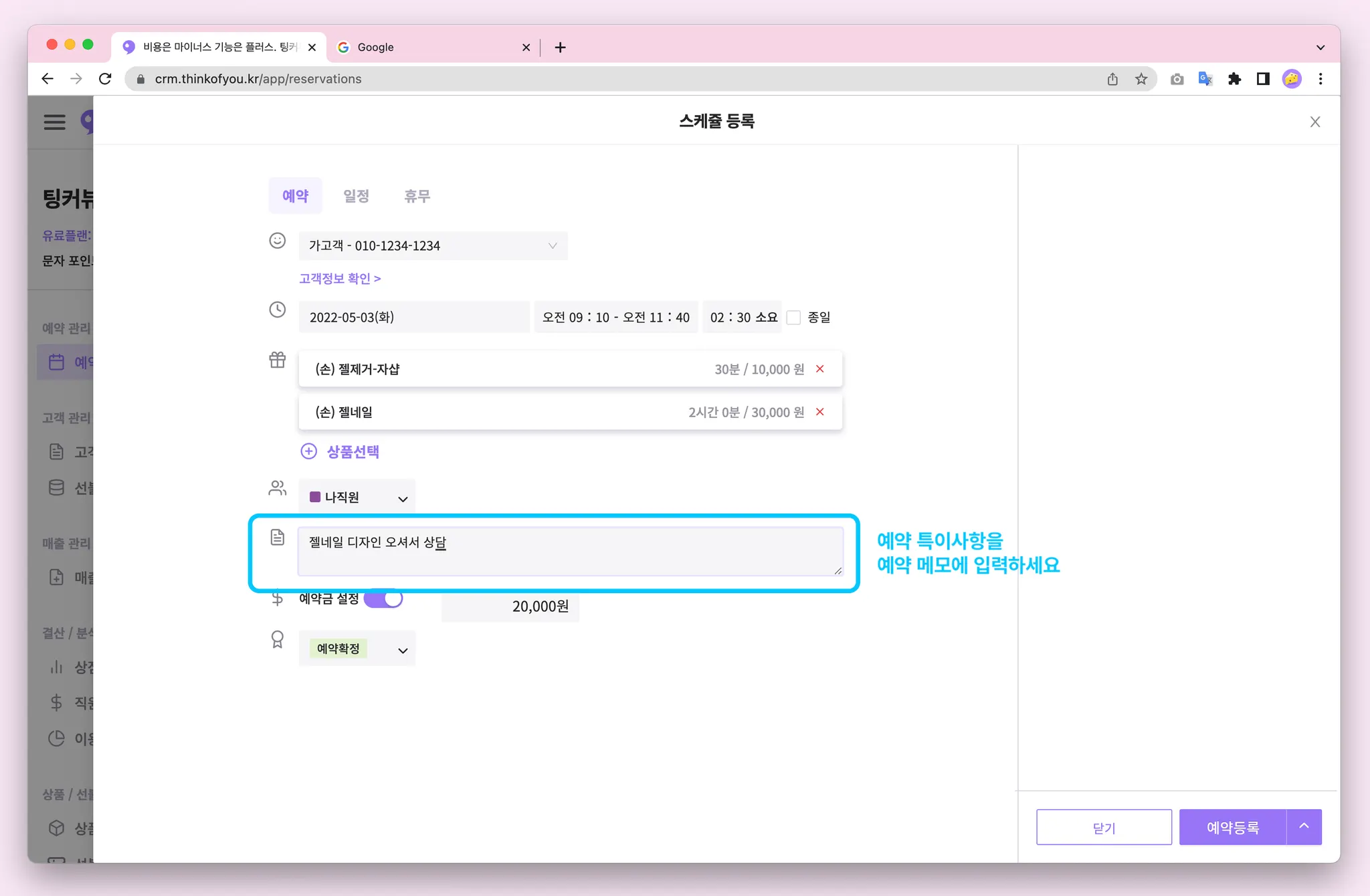Click the camera screenshot extension icon
The image size is (1370, 896).
tap(1177, 79)
